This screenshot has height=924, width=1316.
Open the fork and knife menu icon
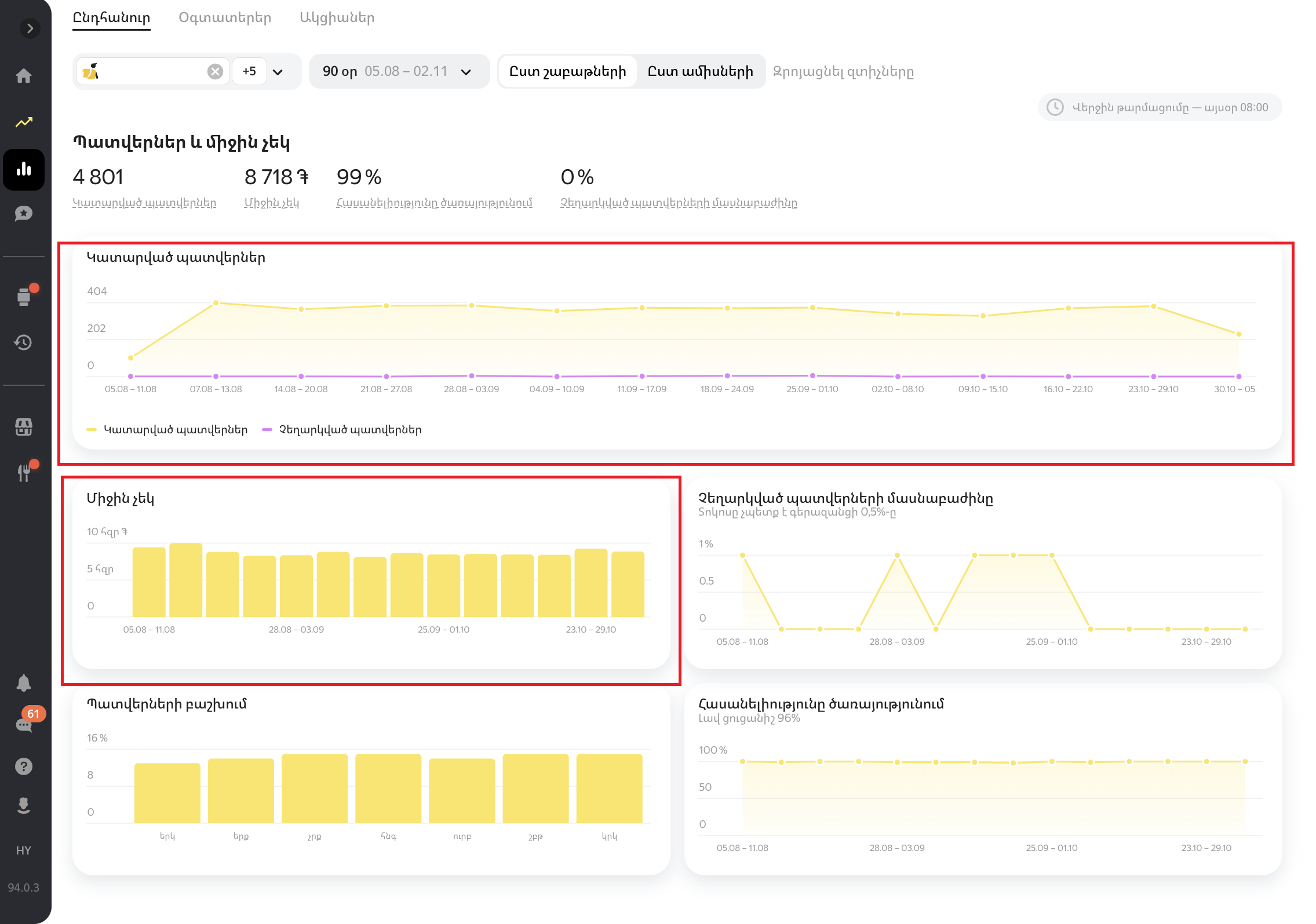click(x=24, y=473)
